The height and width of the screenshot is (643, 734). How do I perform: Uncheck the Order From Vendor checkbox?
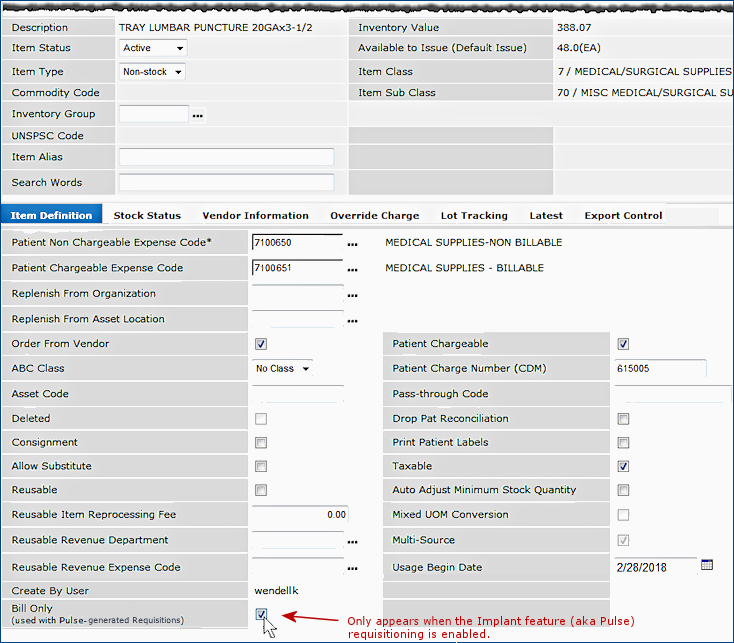[x=261, y=344]
